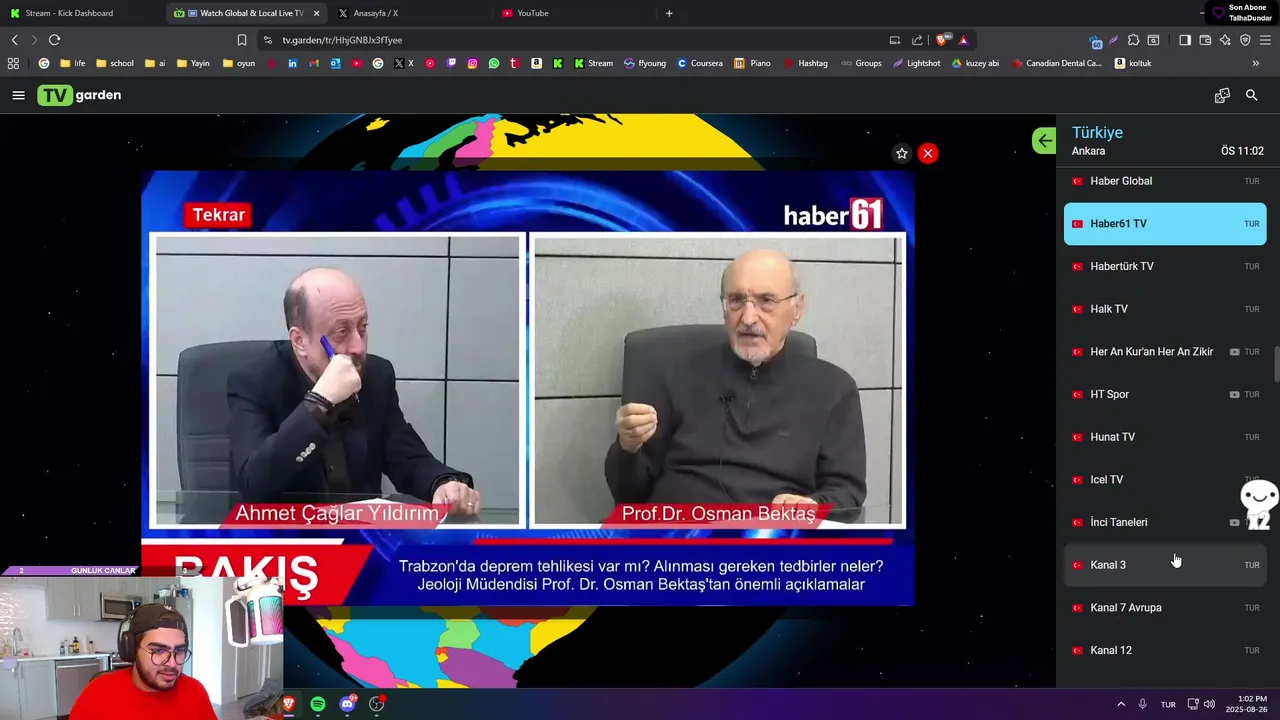
Task: Open the cast/share screen icon
Action: [1222, 95]
